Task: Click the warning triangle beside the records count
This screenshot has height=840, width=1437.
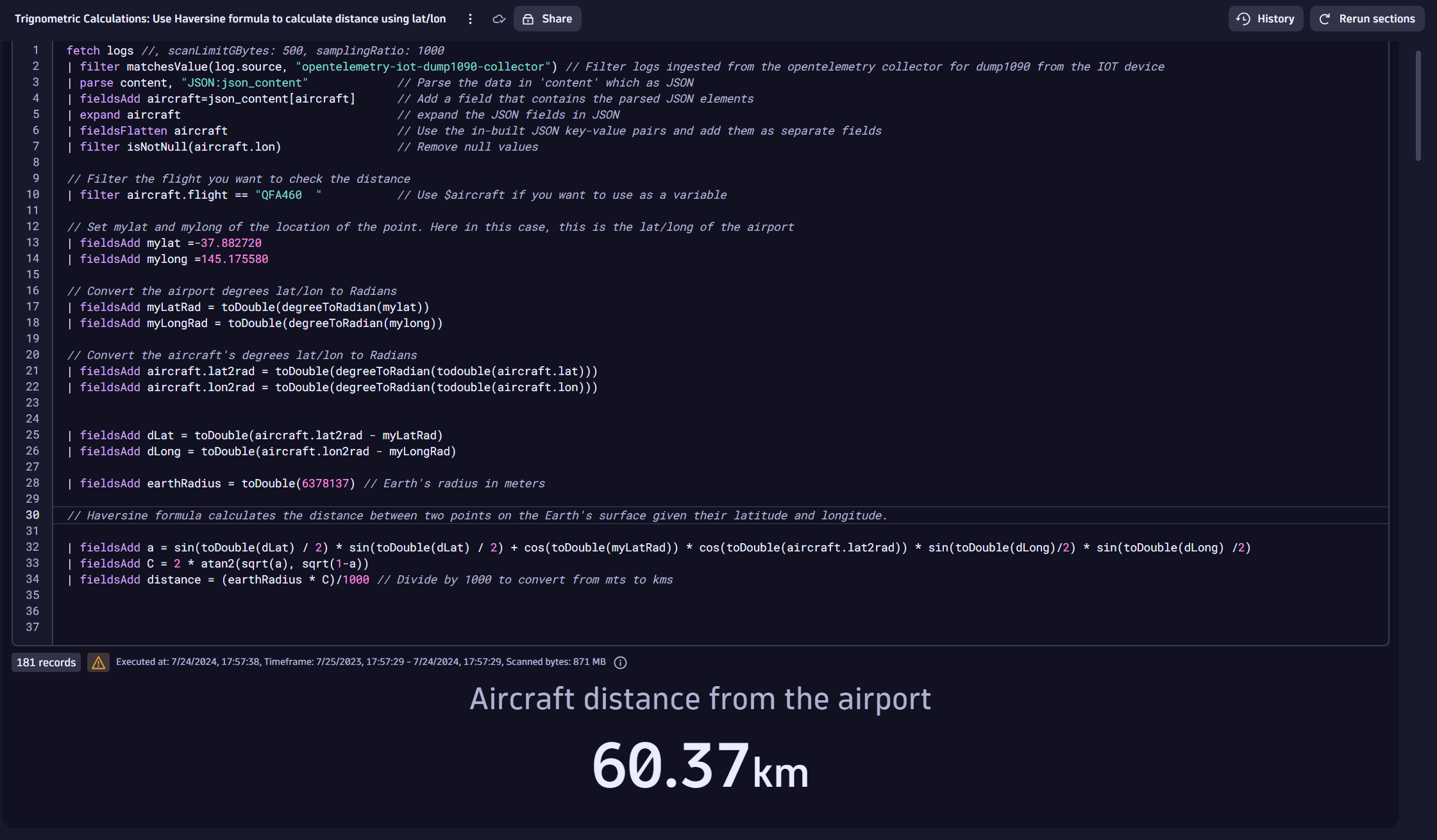Action: [99, 662]
